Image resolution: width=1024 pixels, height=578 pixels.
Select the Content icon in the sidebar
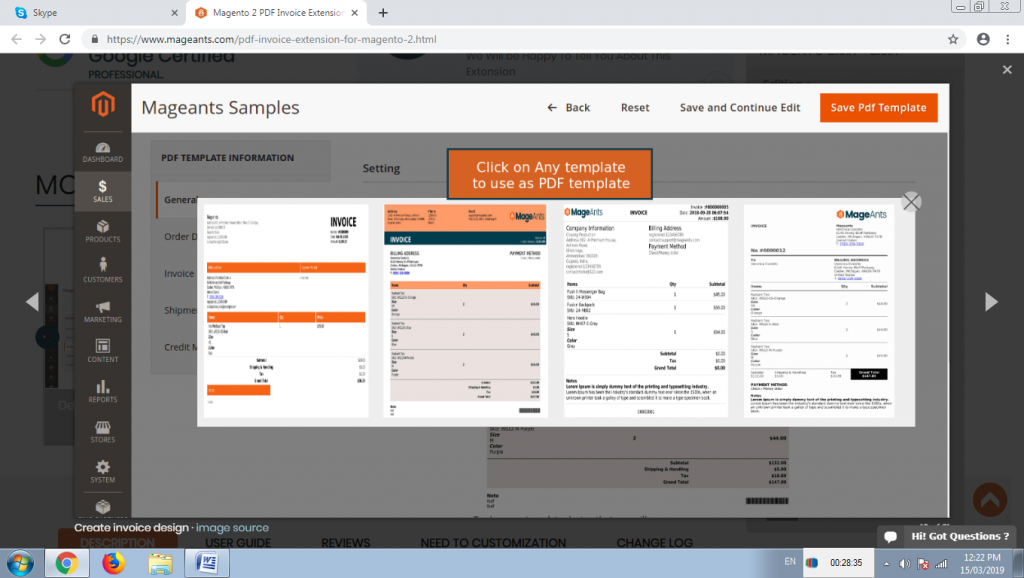[x=102, y=347]
